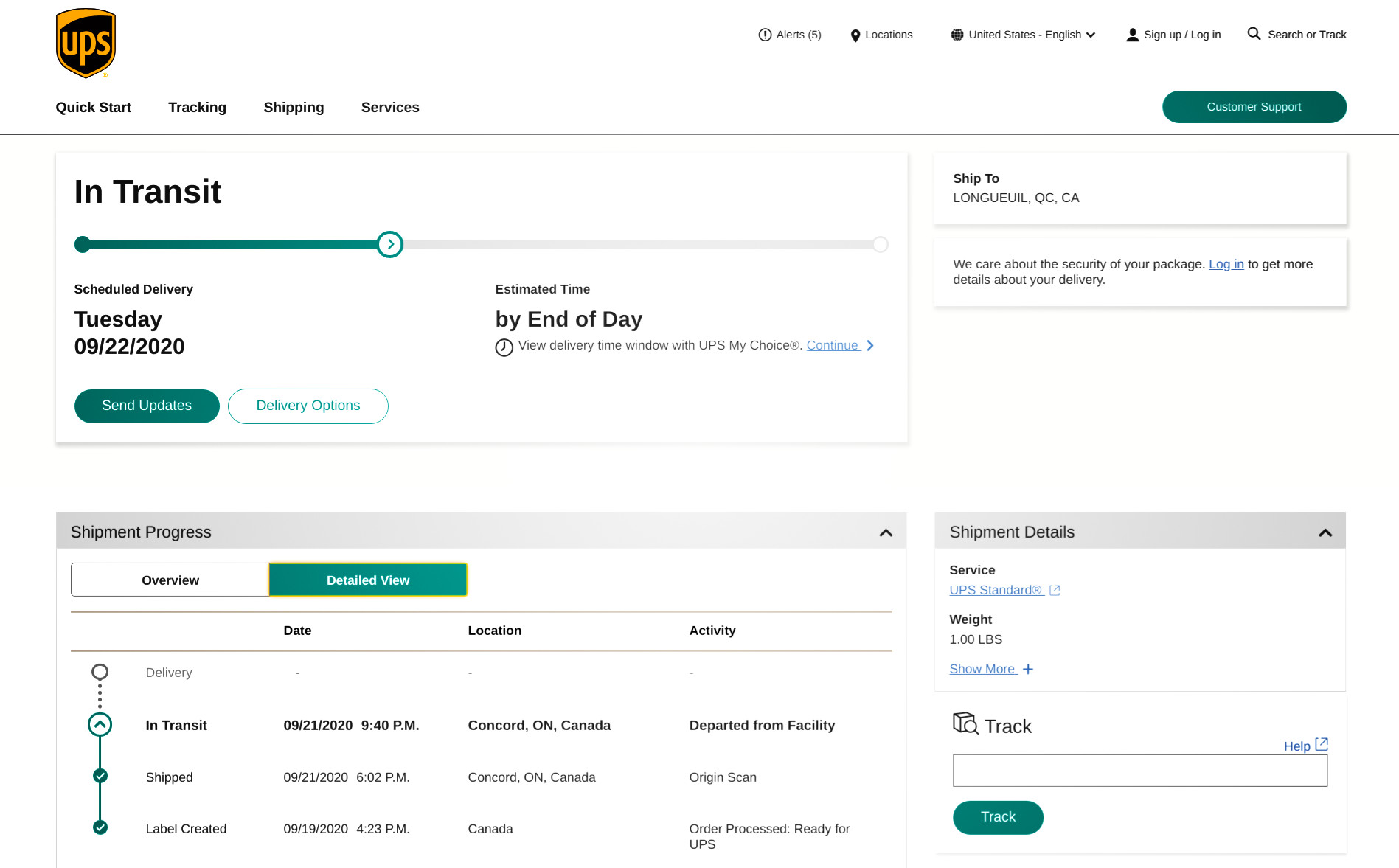The width and height of the screenshot is (1399, 868).
Task: Click the 'Concord, ON, Canada' location in Shipped row
Action: (x=532, y=777)
